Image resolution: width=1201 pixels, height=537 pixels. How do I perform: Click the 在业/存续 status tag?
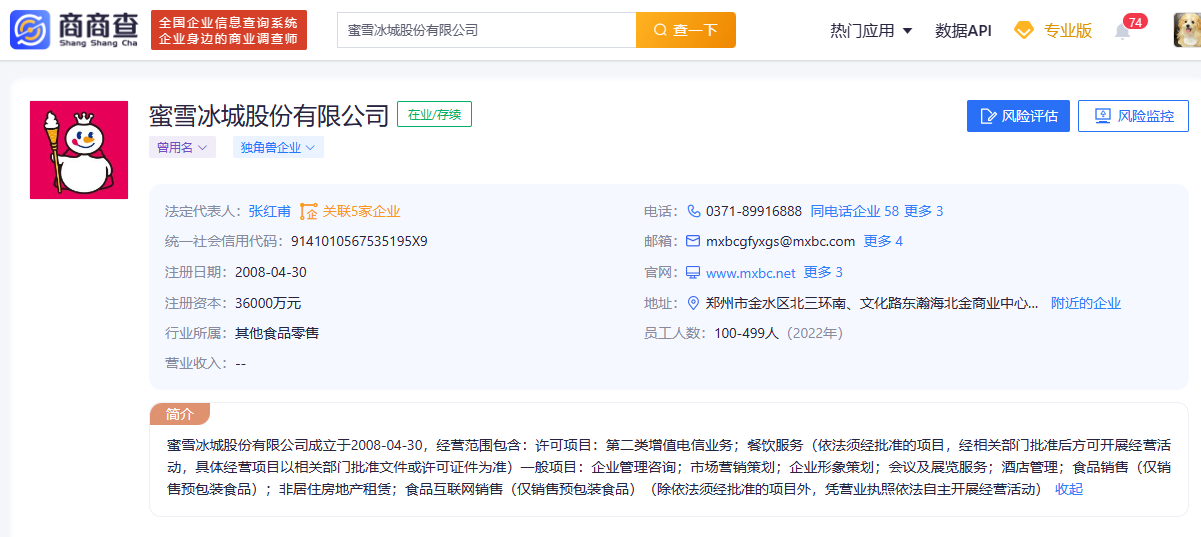coord(434,115)
